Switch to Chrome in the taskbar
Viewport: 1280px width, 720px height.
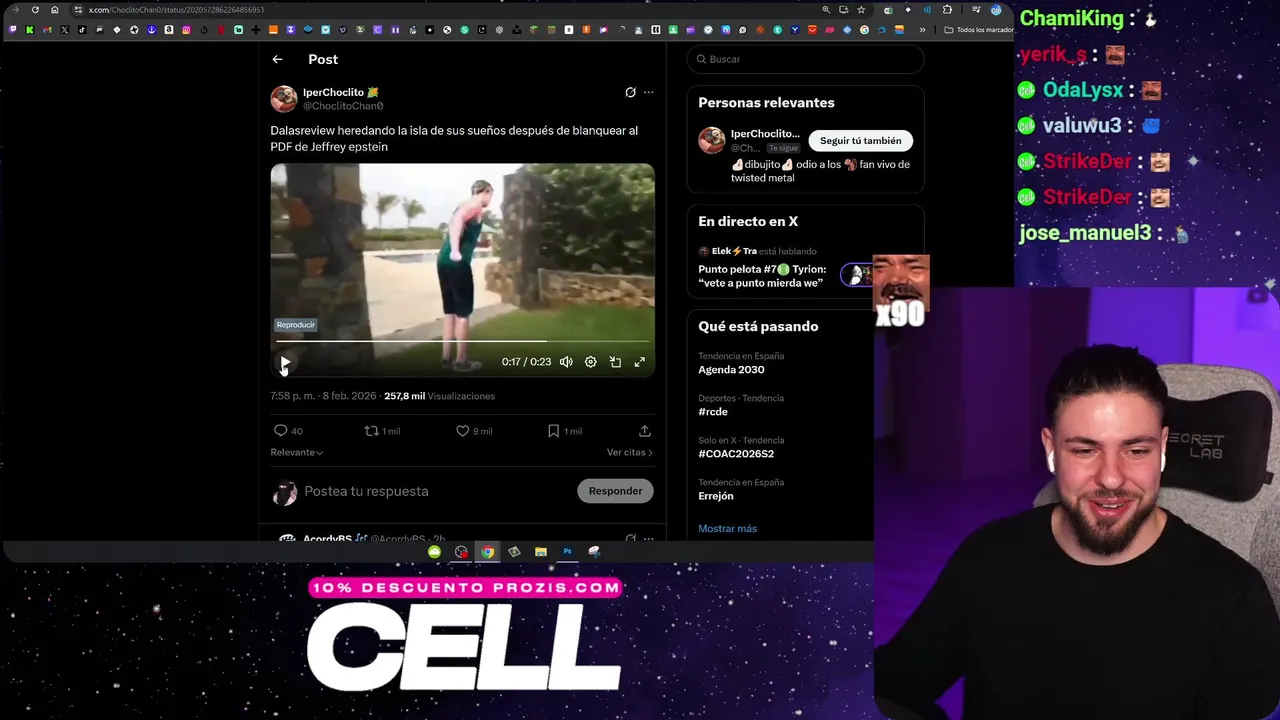pyautogui.click(x=487, y=552)
